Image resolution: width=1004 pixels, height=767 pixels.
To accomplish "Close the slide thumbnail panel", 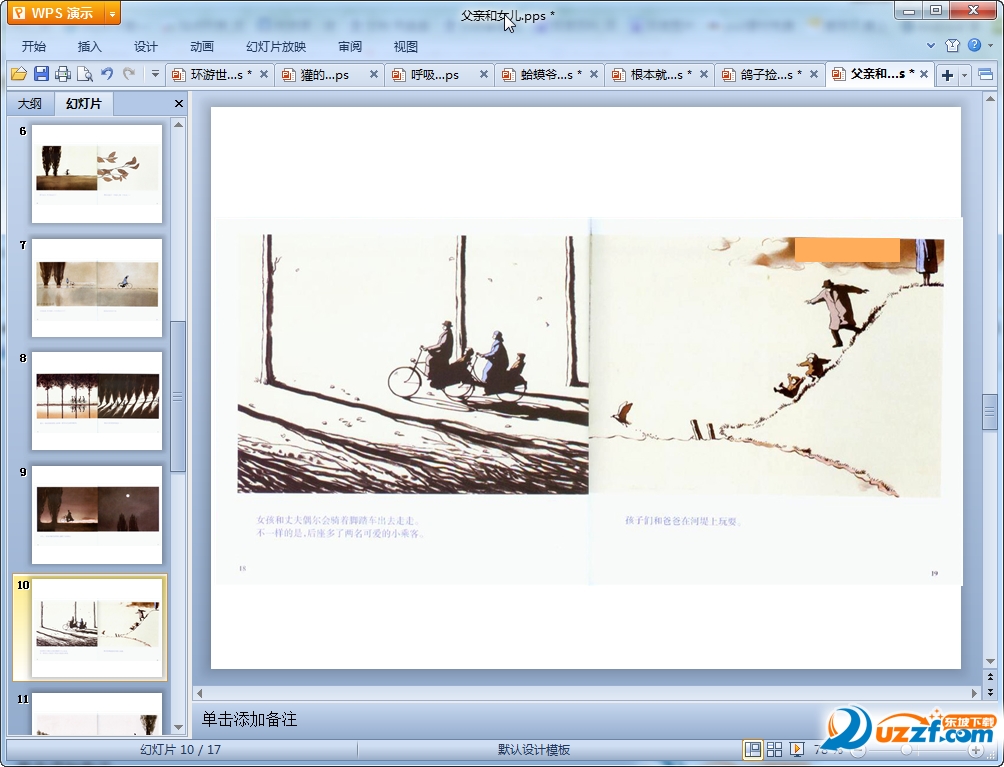I will [179, 103].
